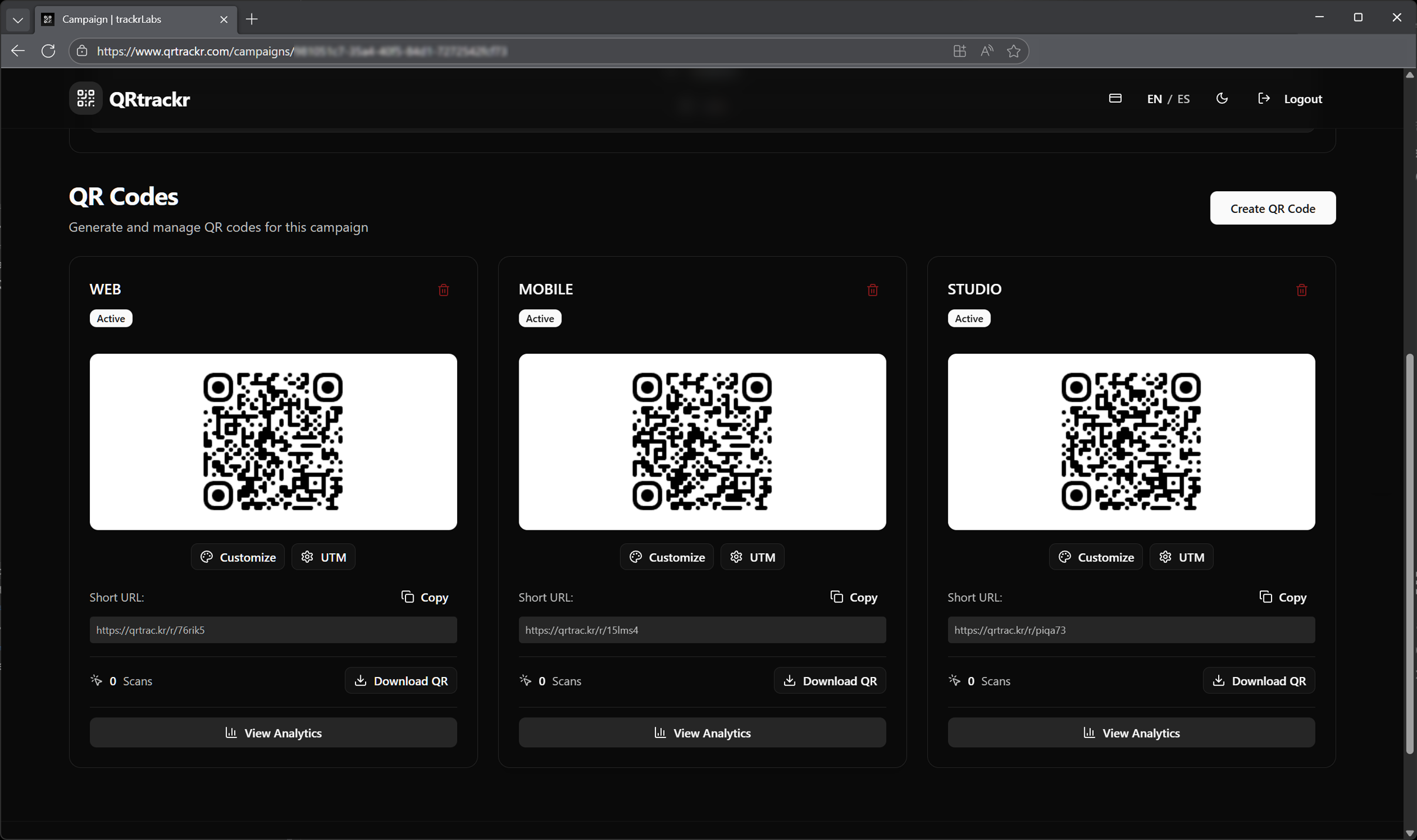
Task: Delete the STUDIO QR code via trash icon
Action: 1301,290
